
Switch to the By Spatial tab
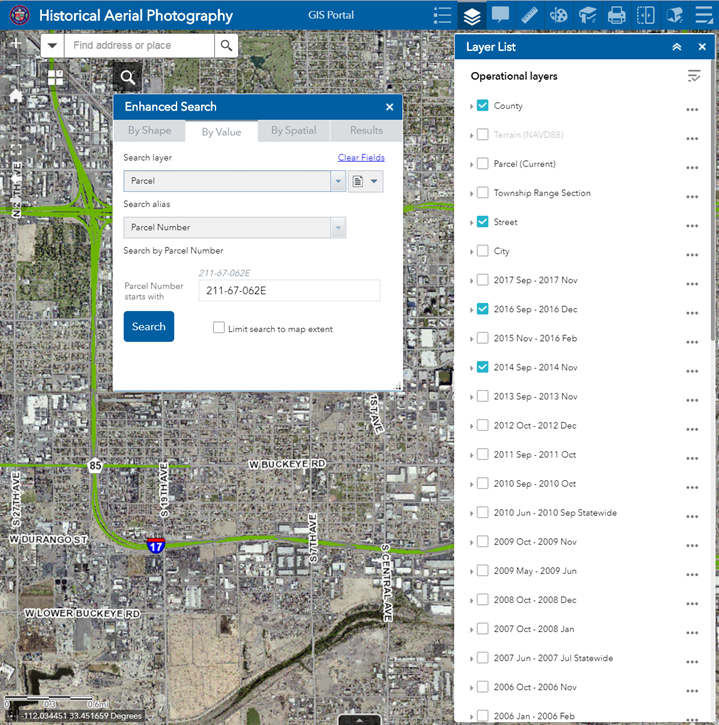(x=293, y=131)
